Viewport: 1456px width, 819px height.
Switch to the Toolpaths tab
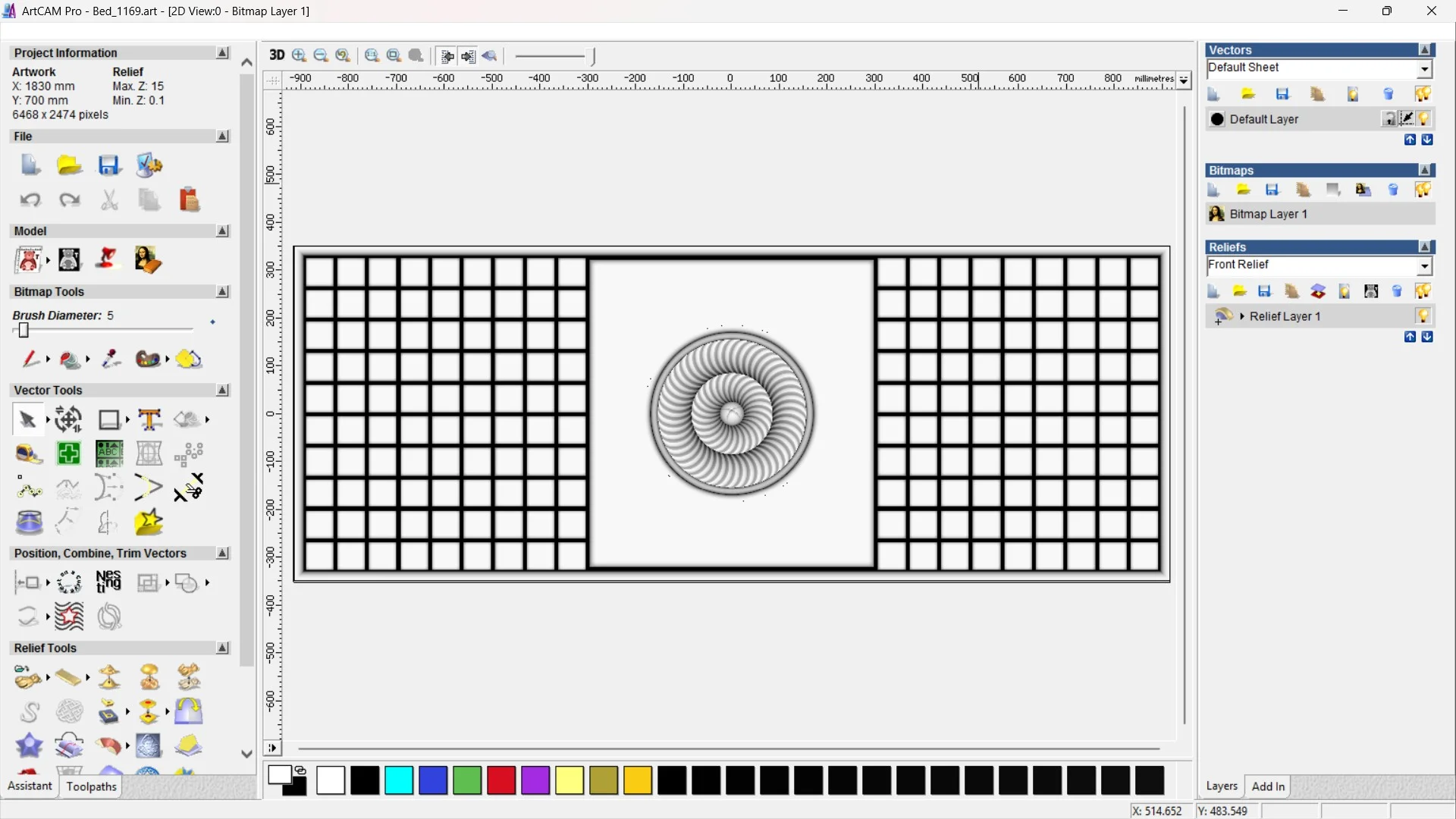coord(91,786)
